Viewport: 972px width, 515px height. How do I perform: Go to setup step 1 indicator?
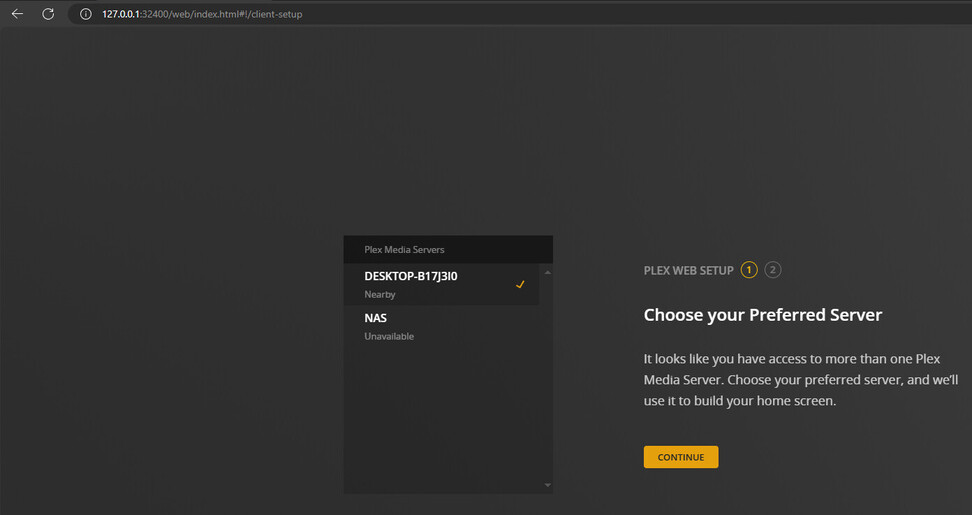(749, 270)
